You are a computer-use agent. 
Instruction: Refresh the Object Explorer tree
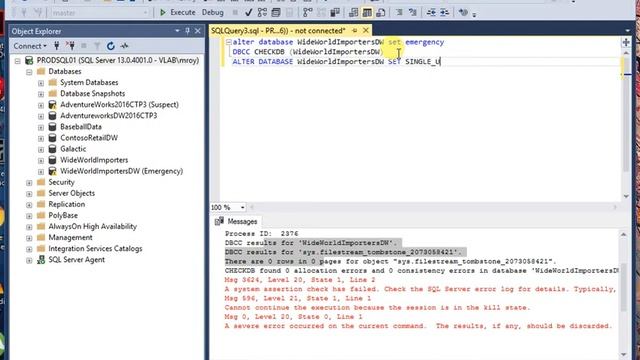pos(111,46)
